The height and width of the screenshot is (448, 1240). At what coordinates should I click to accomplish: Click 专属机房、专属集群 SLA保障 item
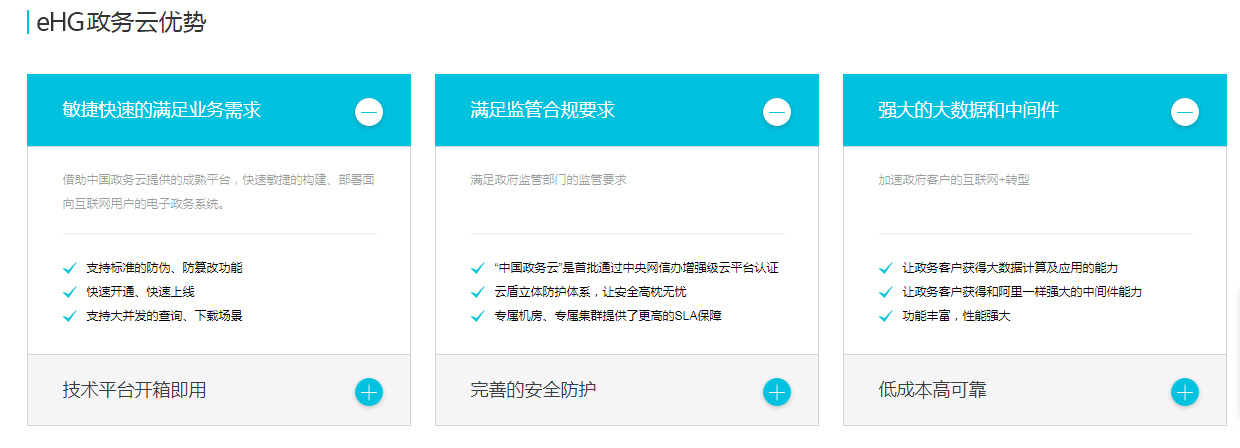607,316
